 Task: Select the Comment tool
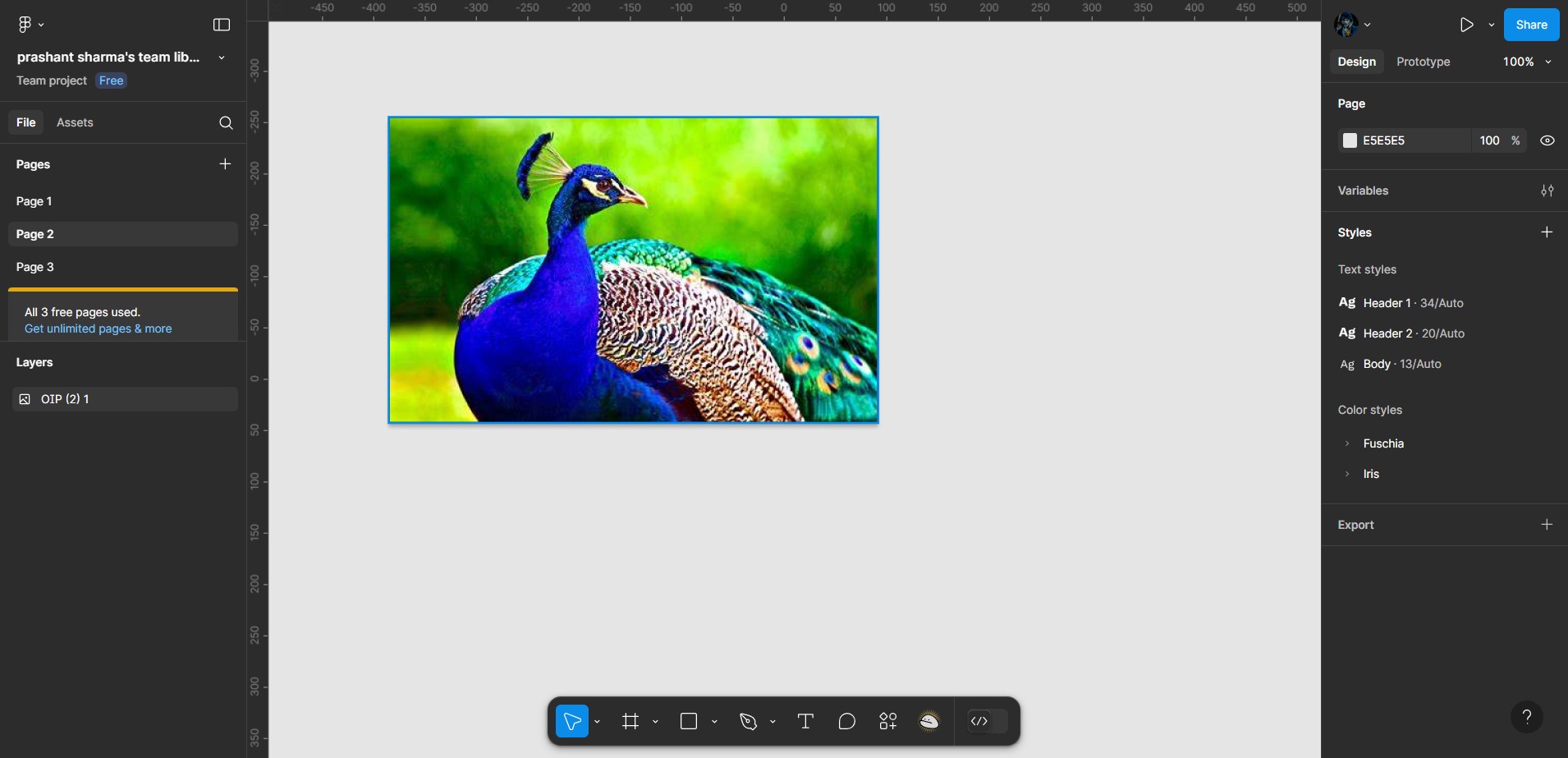(x=846, y=721)
